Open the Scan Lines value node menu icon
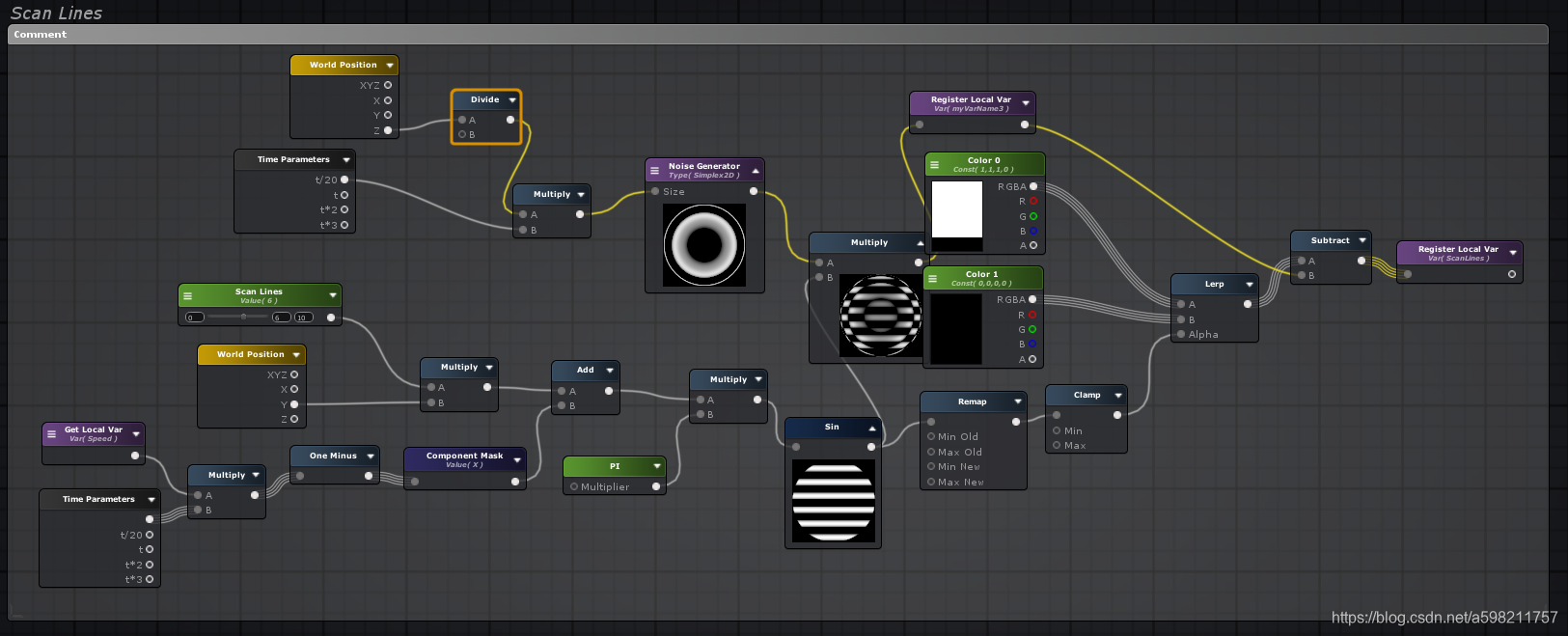The image size is (1568, 636). point(188,296)
